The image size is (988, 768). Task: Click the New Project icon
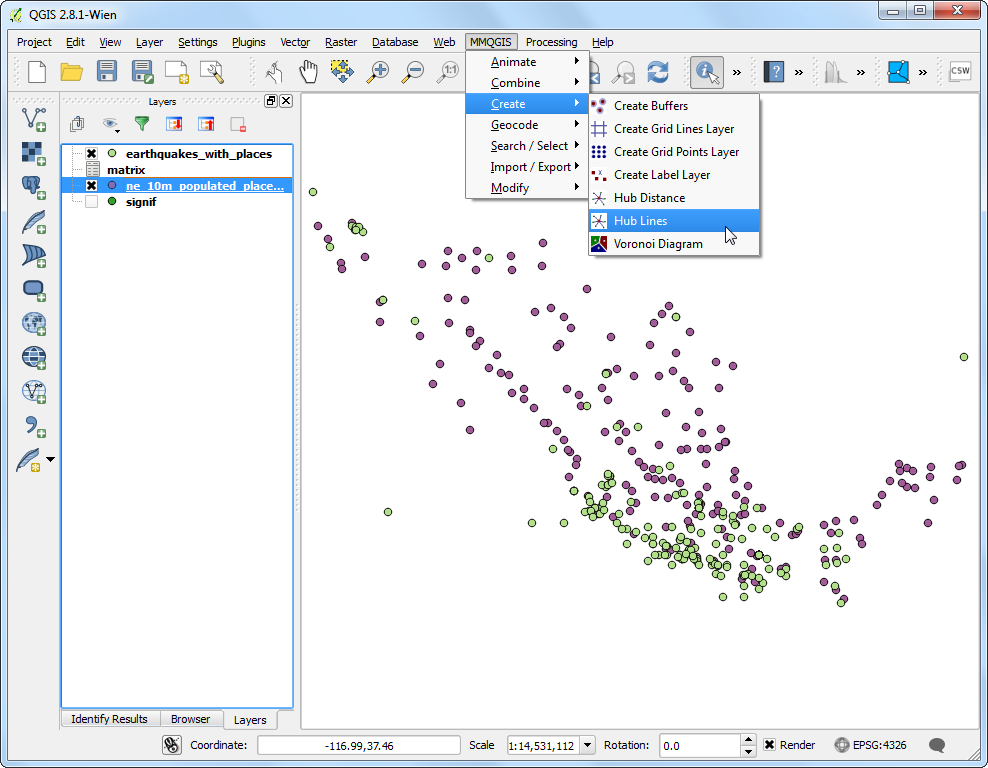[x=37, y=72]
